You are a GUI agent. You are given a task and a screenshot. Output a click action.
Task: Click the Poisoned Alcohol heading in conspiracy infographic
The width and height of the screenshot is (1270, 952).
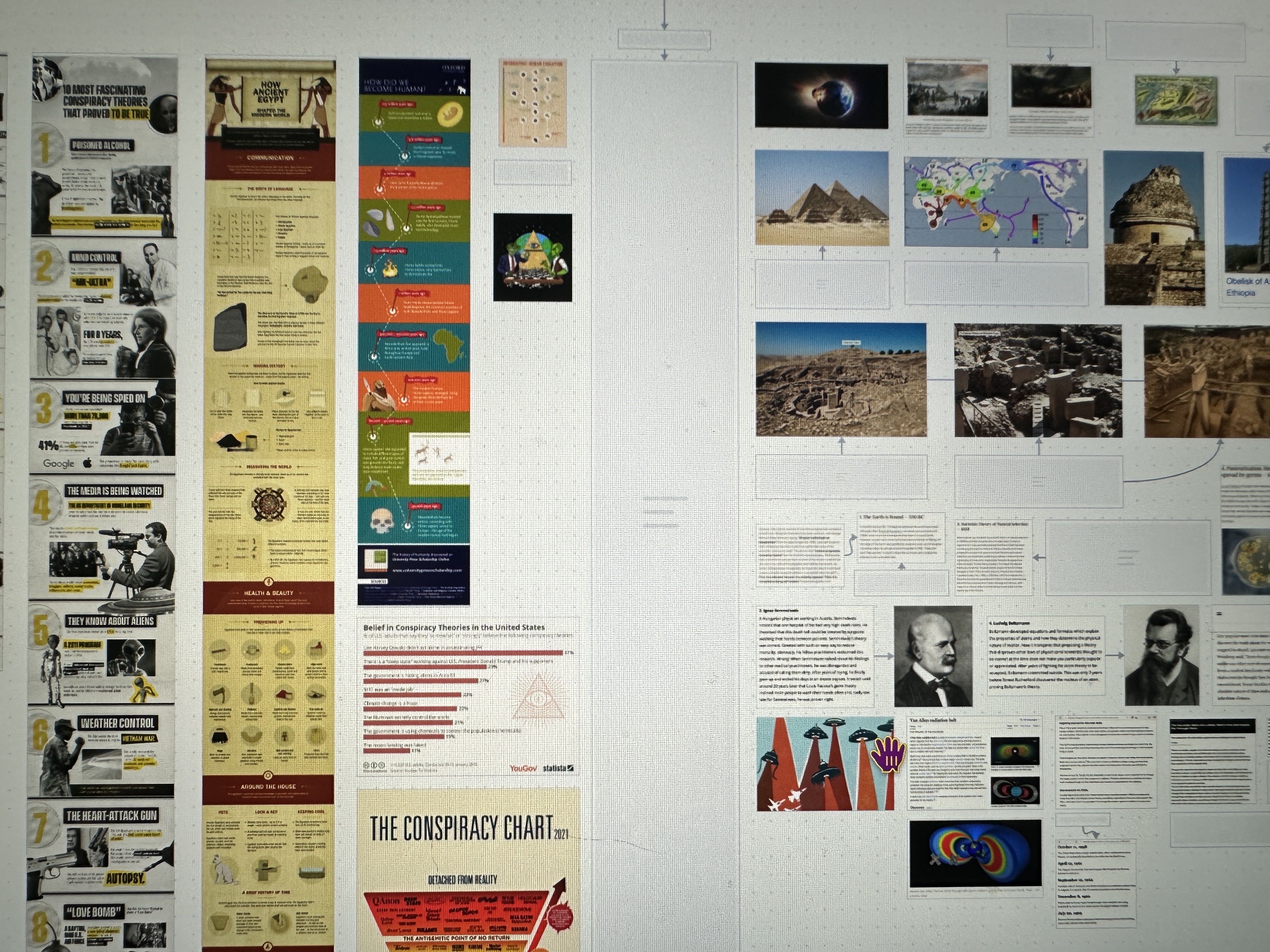pos(102,145)
